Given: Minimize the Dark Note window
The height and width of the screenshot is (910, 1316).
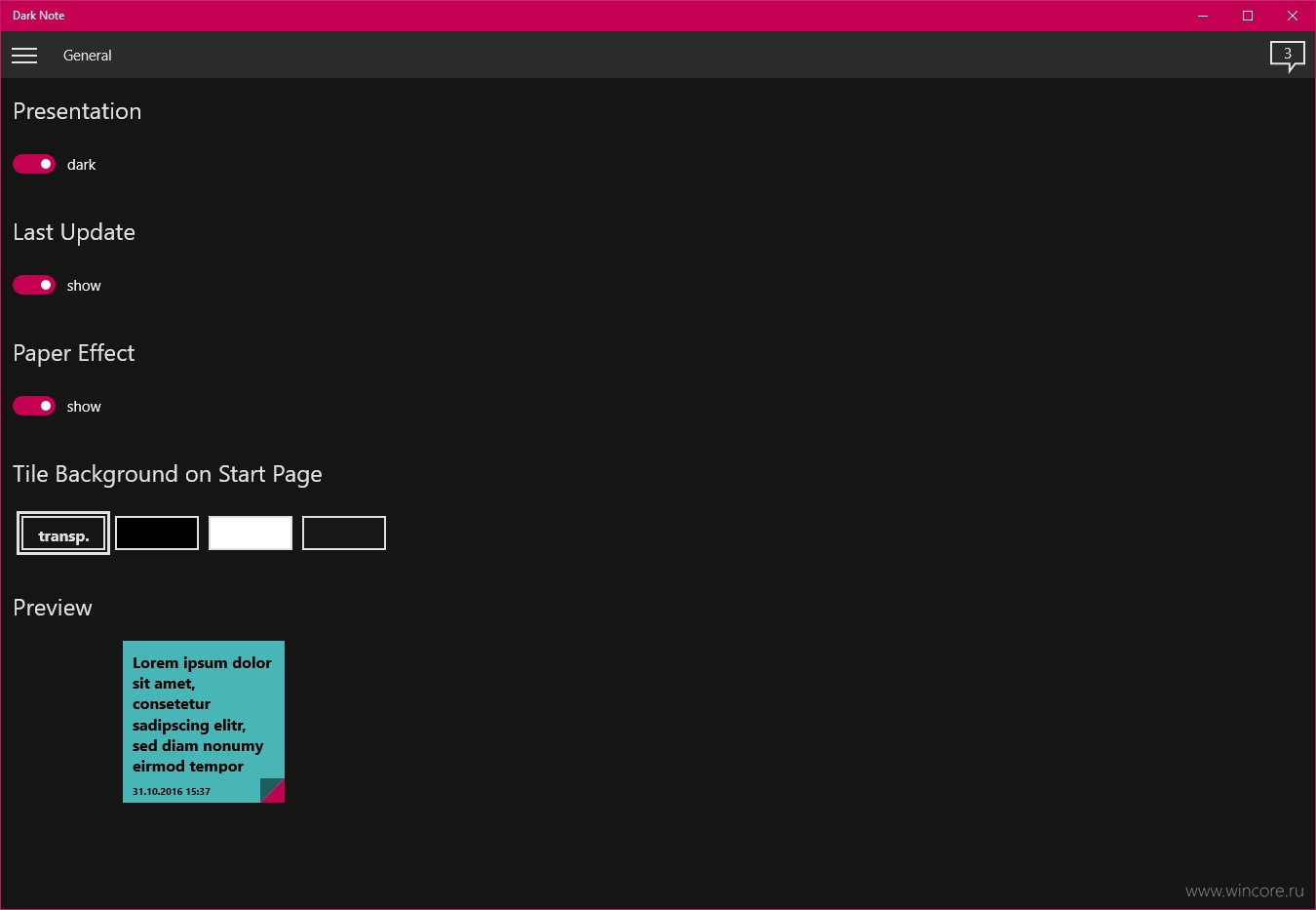Looking at the screenshot, I should pyautogui.click(x=1203, y=16).
